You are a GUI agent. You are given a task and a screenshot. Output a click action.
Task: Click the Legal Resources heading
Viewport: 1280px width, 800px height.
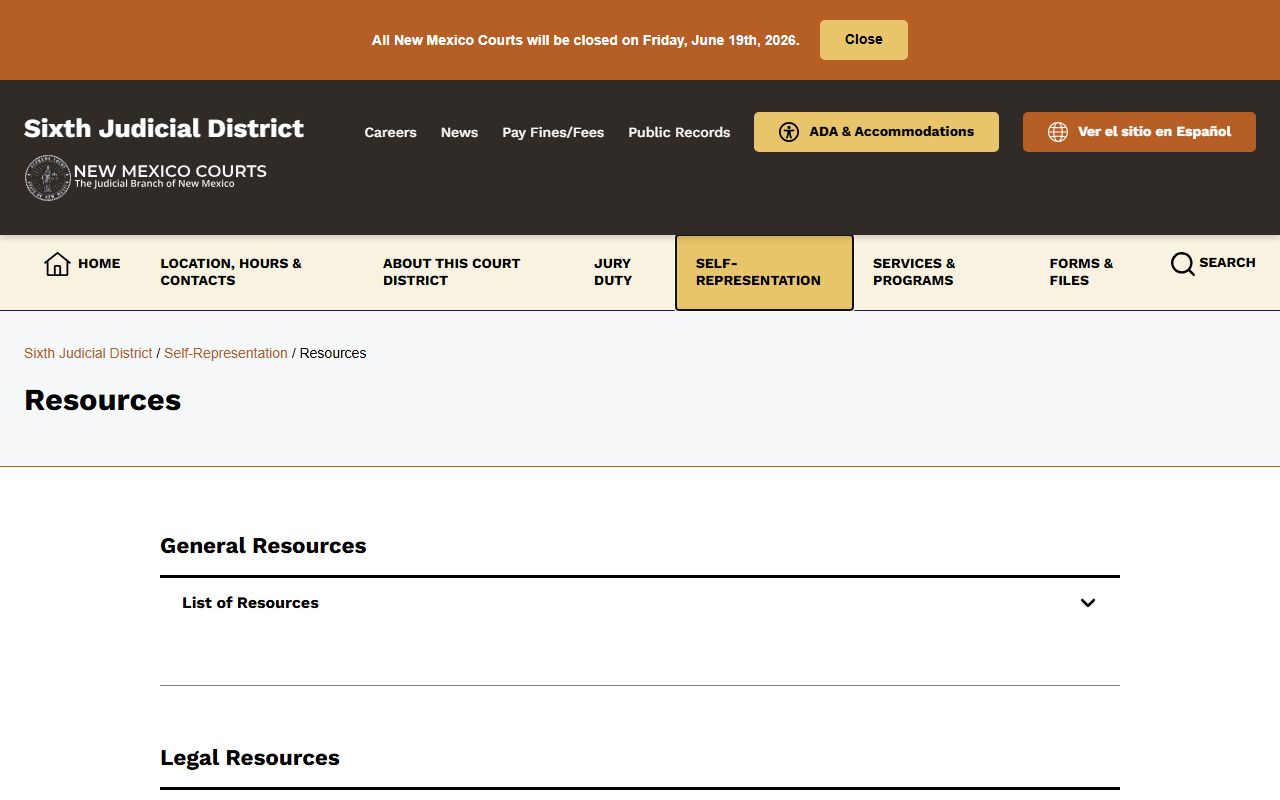250,758
